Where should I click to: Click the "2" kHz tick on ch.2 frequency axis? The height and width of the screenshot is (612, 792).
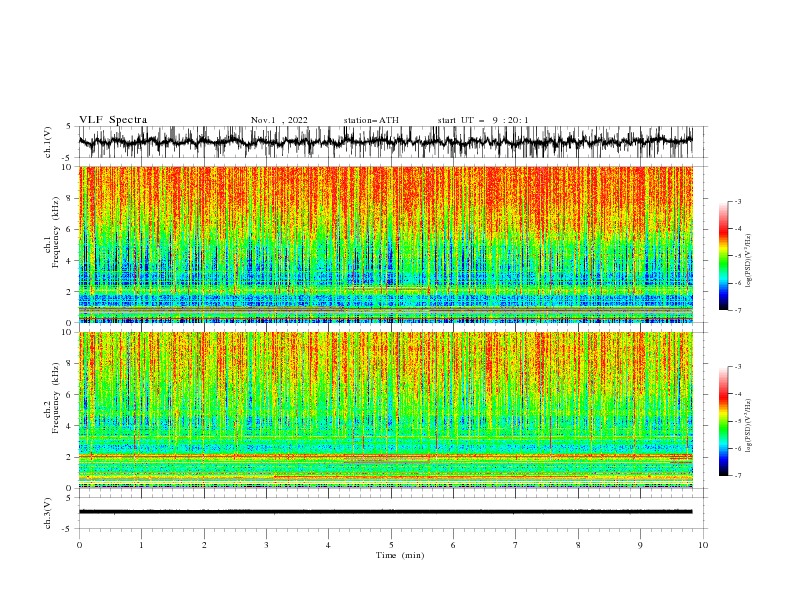pos(70,457)
